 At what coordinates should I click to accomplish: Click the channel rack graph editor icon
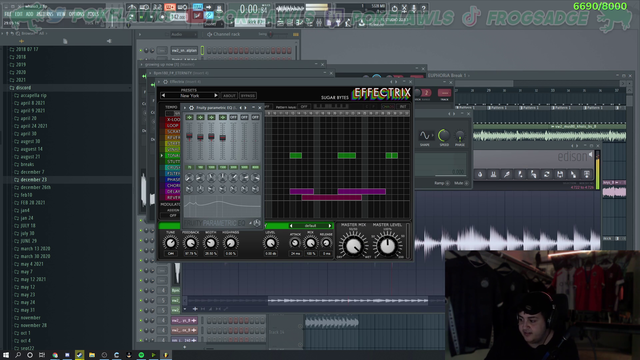point(296,34)
